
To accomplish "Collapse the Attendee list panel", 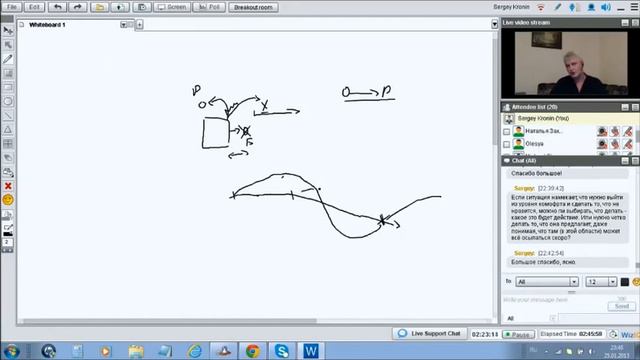I will coord(624,107).
